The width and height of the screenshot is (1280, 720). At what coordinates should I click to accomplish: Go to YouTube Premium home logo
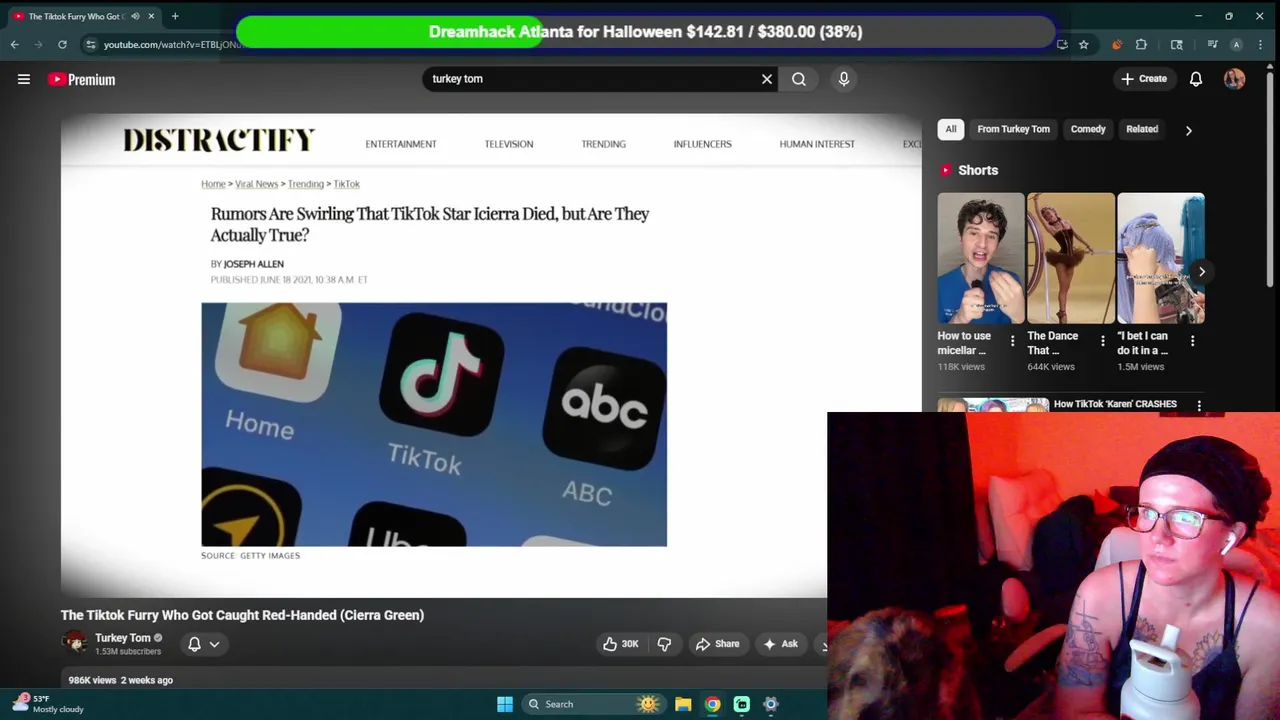coord(81,79)
